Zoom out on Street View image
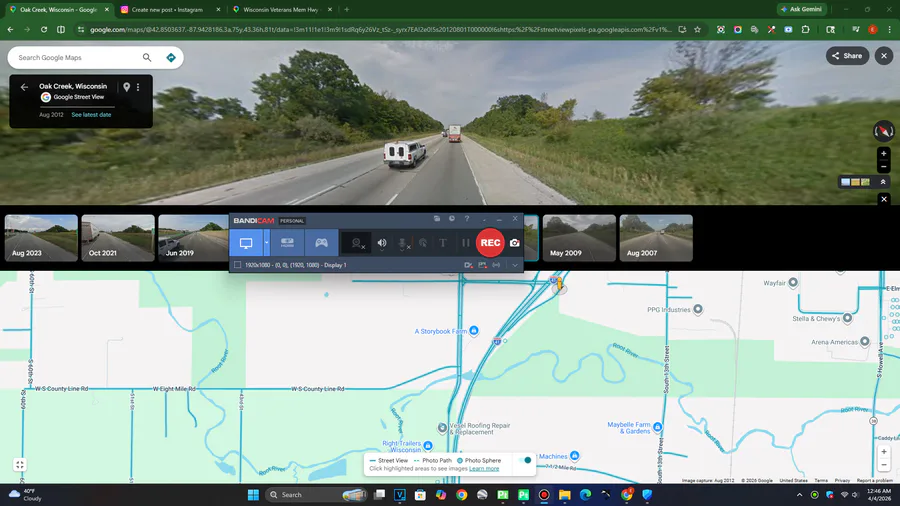 [884, 166]
